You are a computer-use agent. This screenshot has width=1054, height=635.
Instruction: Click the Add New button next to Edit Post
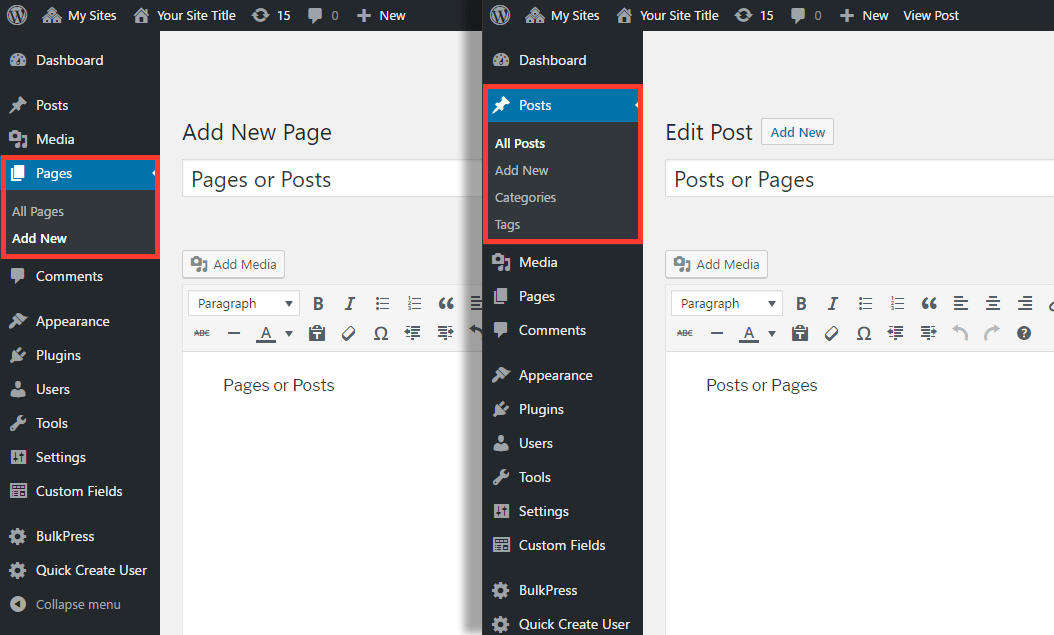(797, 131)
